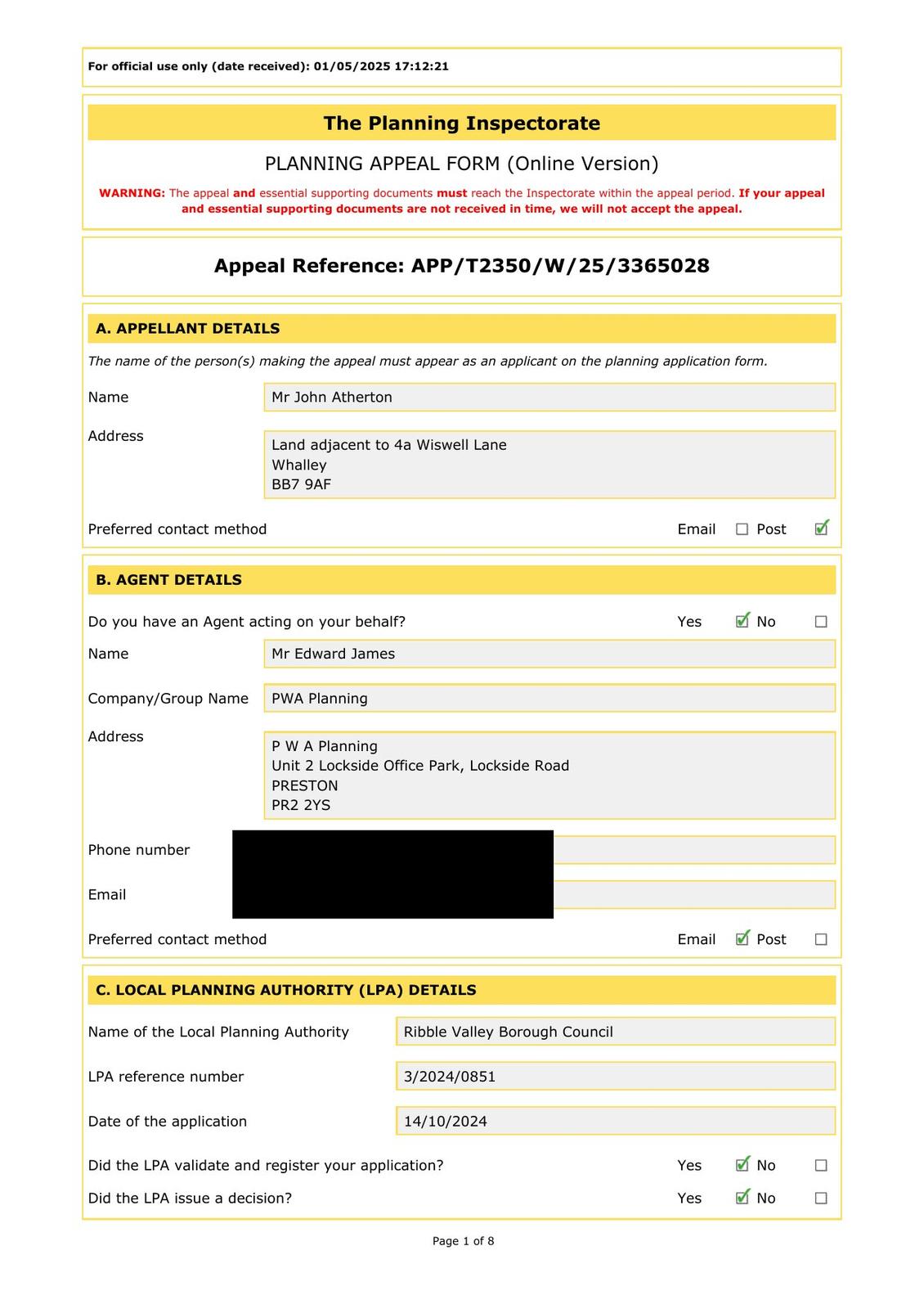Toggle Yes for LPA validated and registered application

click(x=742, y=1165)
